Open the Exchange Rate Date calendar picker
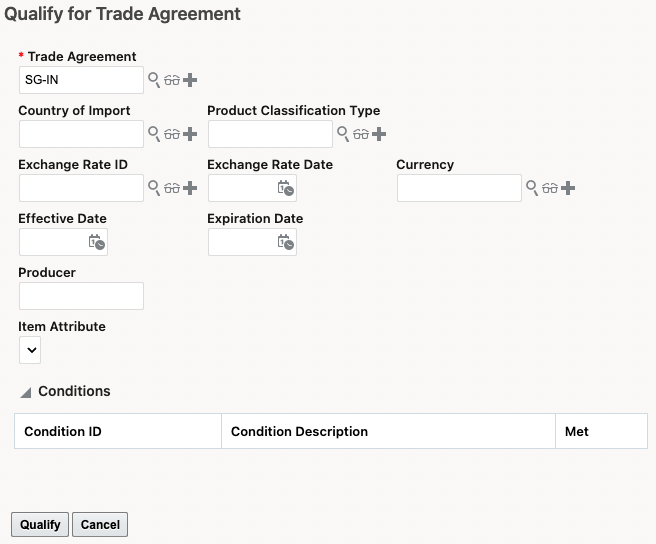This screenshot has width=656, height=544. tap(285, 188)
